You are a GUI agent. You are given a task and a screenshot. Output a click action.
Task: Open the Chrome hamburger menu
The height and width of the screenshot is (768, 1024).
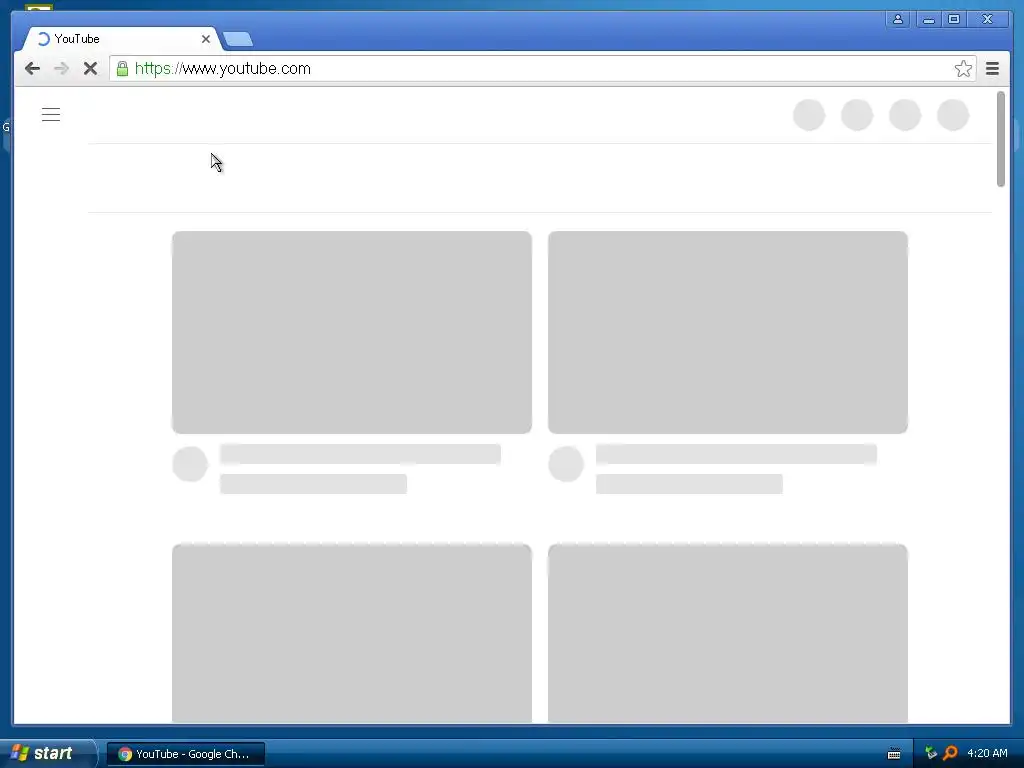(x=992, y=69)
